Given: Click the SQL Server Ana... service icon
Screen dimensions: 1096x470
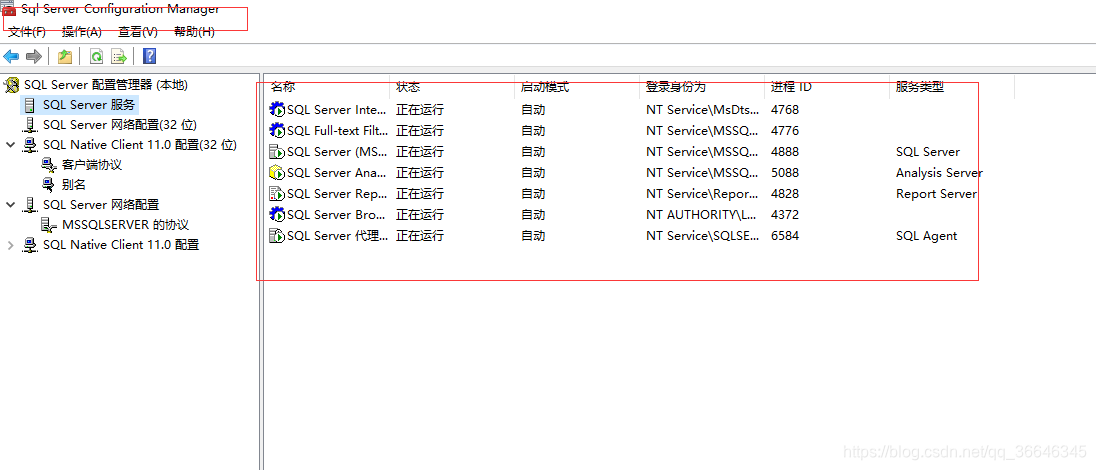Looking at the screenshot, I should (277, 173).
